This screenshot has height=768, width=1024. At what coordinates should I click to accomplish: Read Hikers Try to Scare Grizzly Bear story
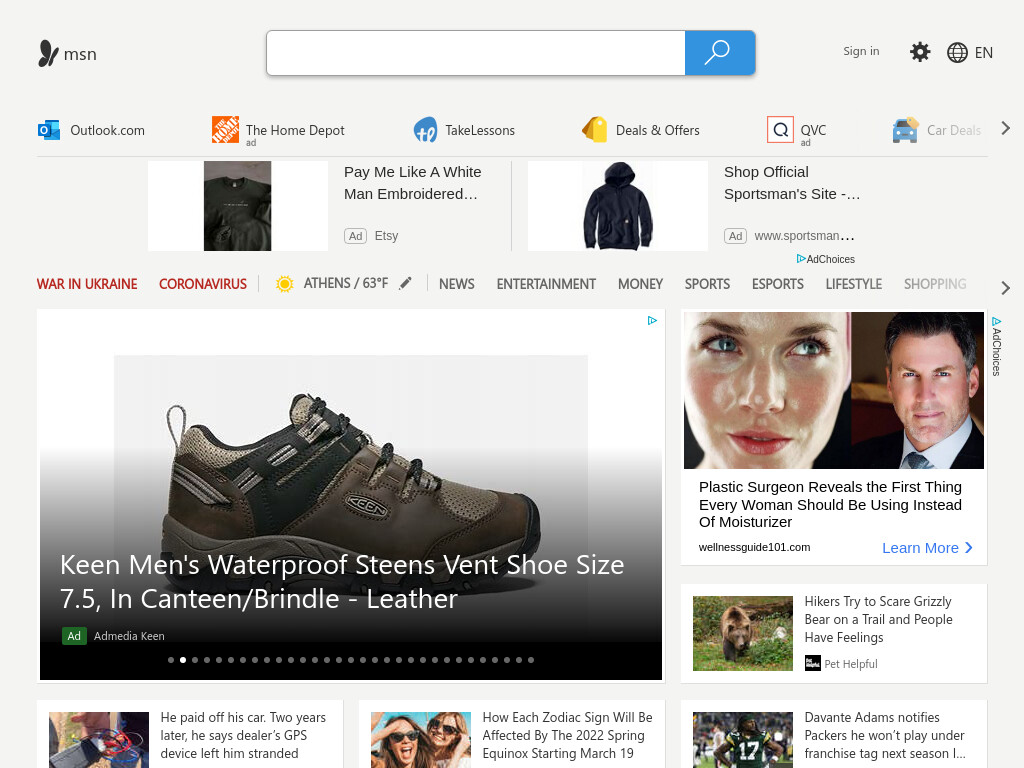pos(878,619)
